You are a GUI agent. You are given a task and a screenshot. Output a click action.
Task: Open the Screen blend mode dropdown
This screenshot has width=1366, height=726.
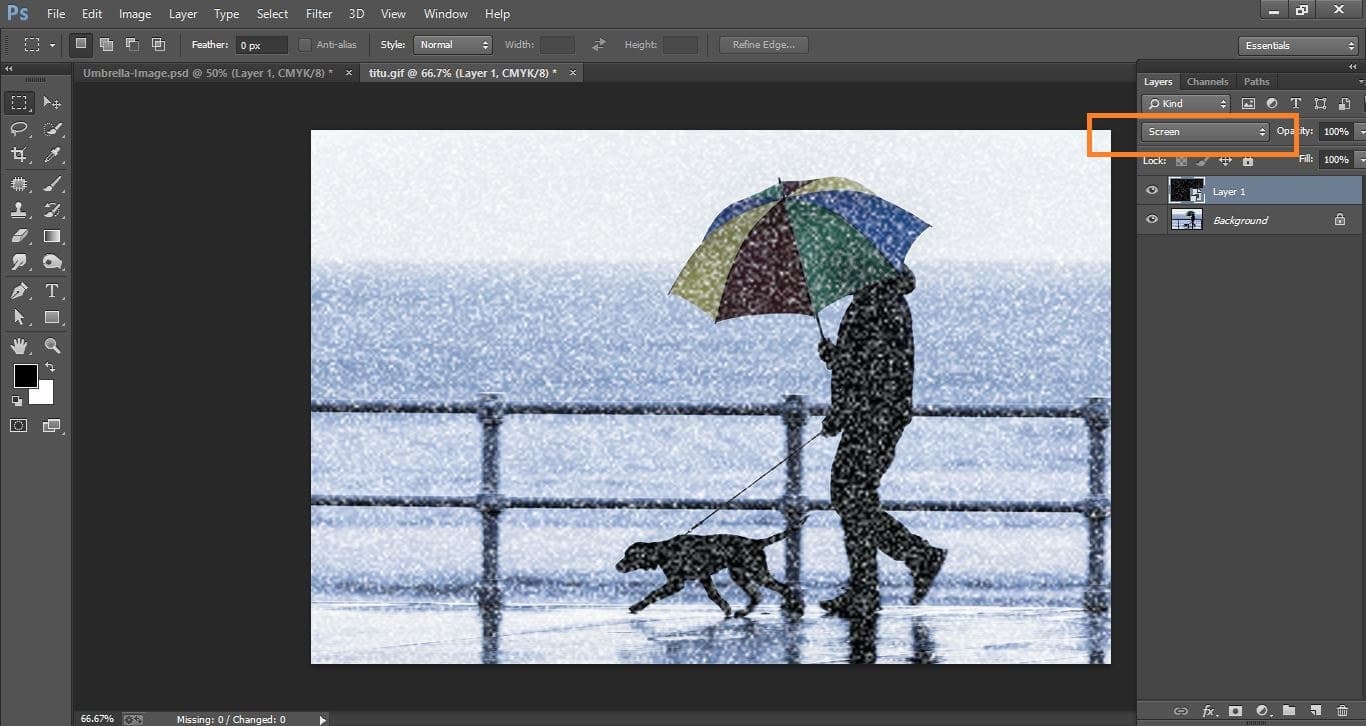pos(1204,131)
